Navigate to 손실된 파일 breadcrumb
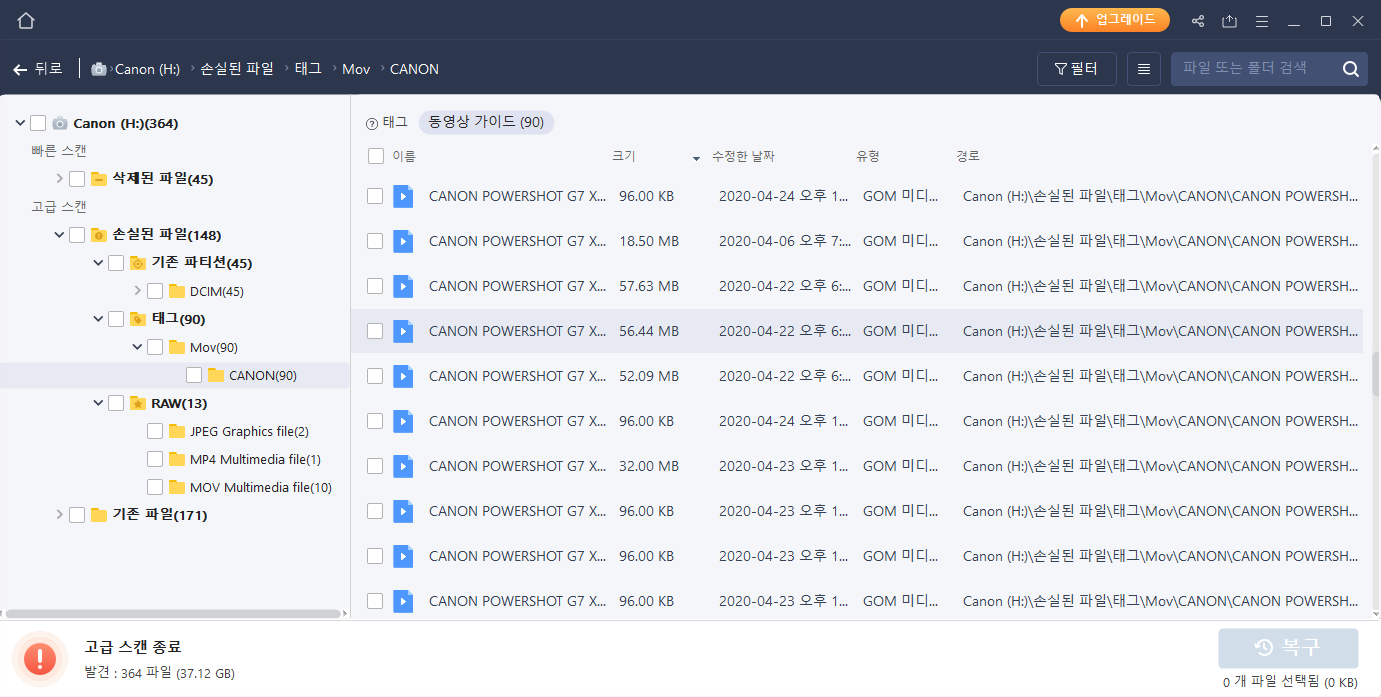This screenshot has height=697, width=1381. click(237, 69)
